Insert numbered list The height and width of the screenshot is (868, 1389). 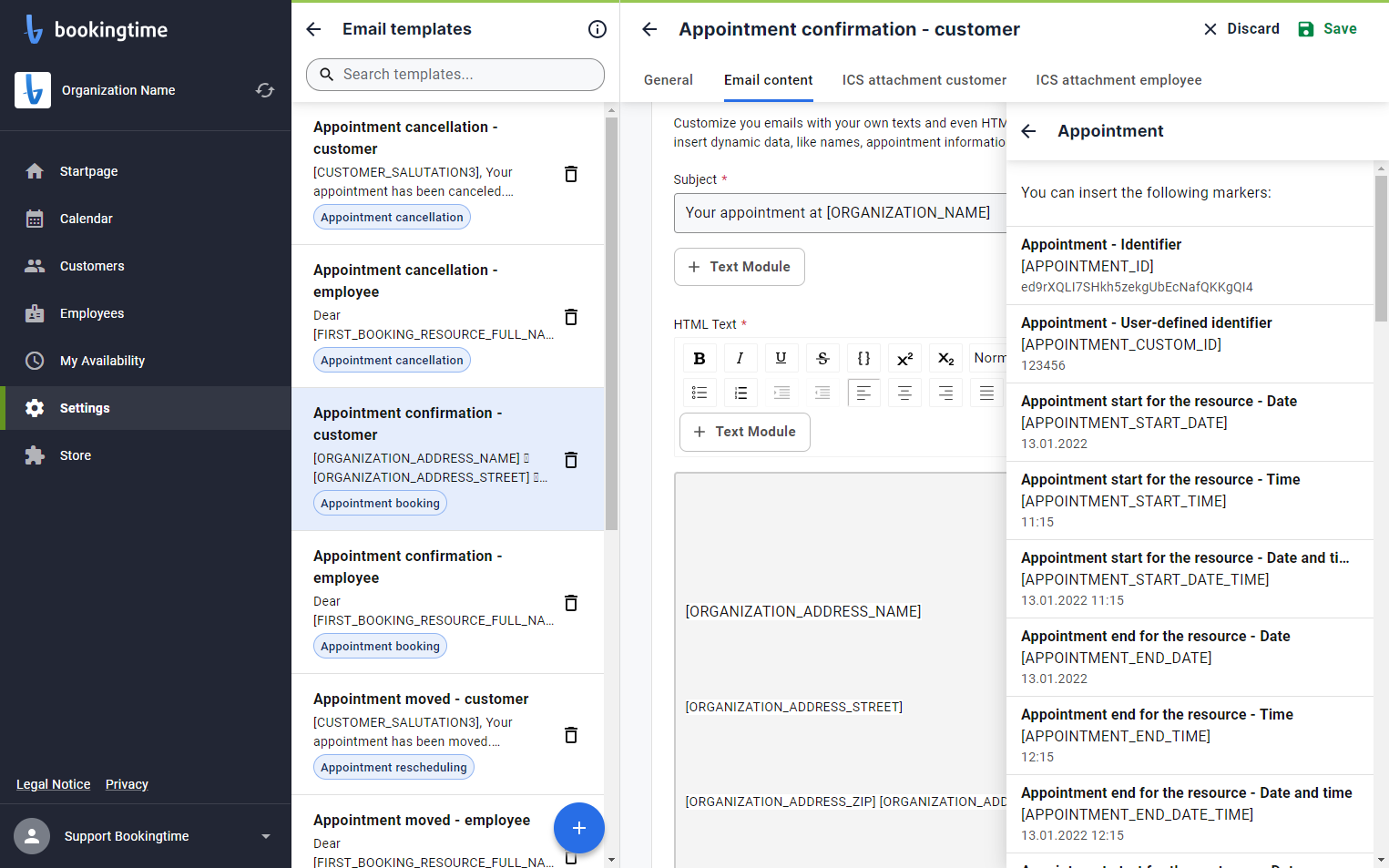pyautogui.click(x=740, y=393)
